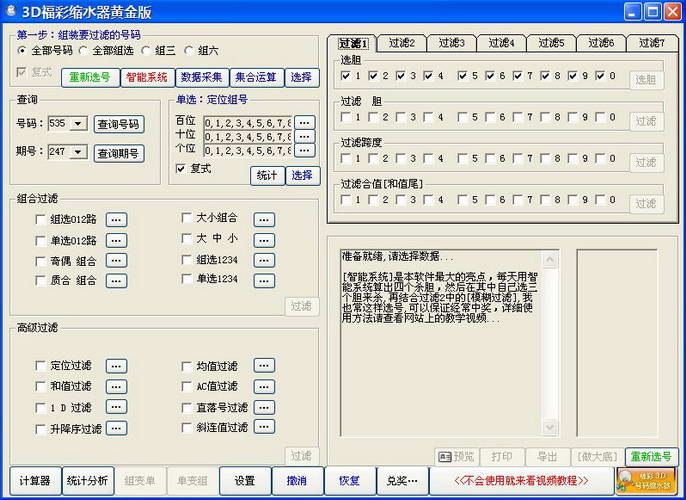The height and width of the screenshot is (500, 686).
Task: Open the 统计分析 button
Action: tap(88, 481)
